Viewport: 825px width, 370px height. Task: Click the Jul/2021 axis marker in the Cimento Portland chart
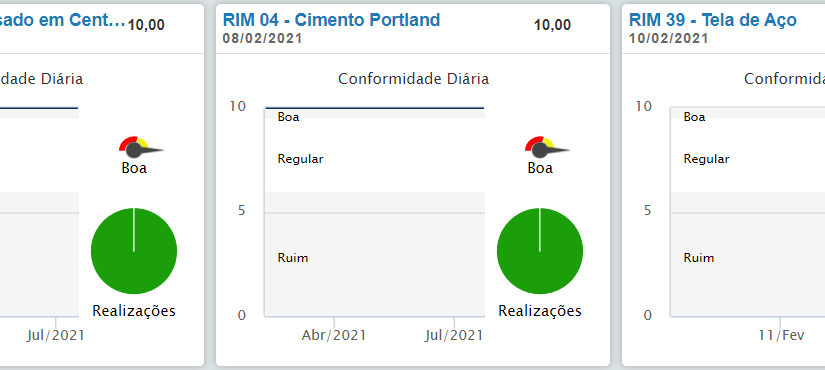pyautogui.click(x=454, y=335)
